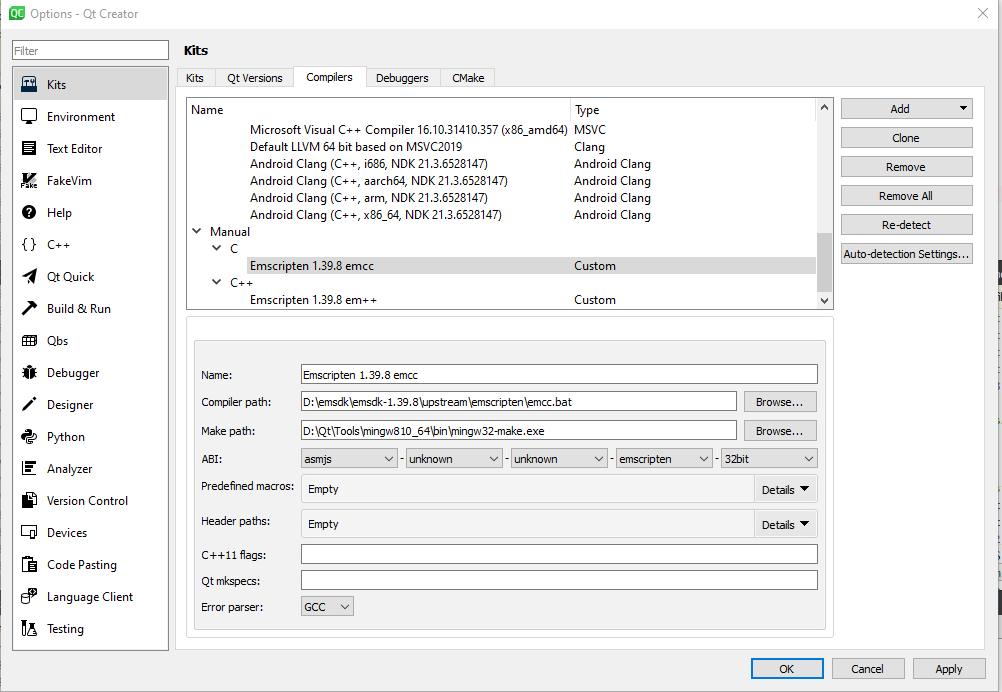Image resolution: width=1002 pixels, height=692 pixels.
Task: Switch to the Qt Versions tab
Action: (x=256, y=77)
